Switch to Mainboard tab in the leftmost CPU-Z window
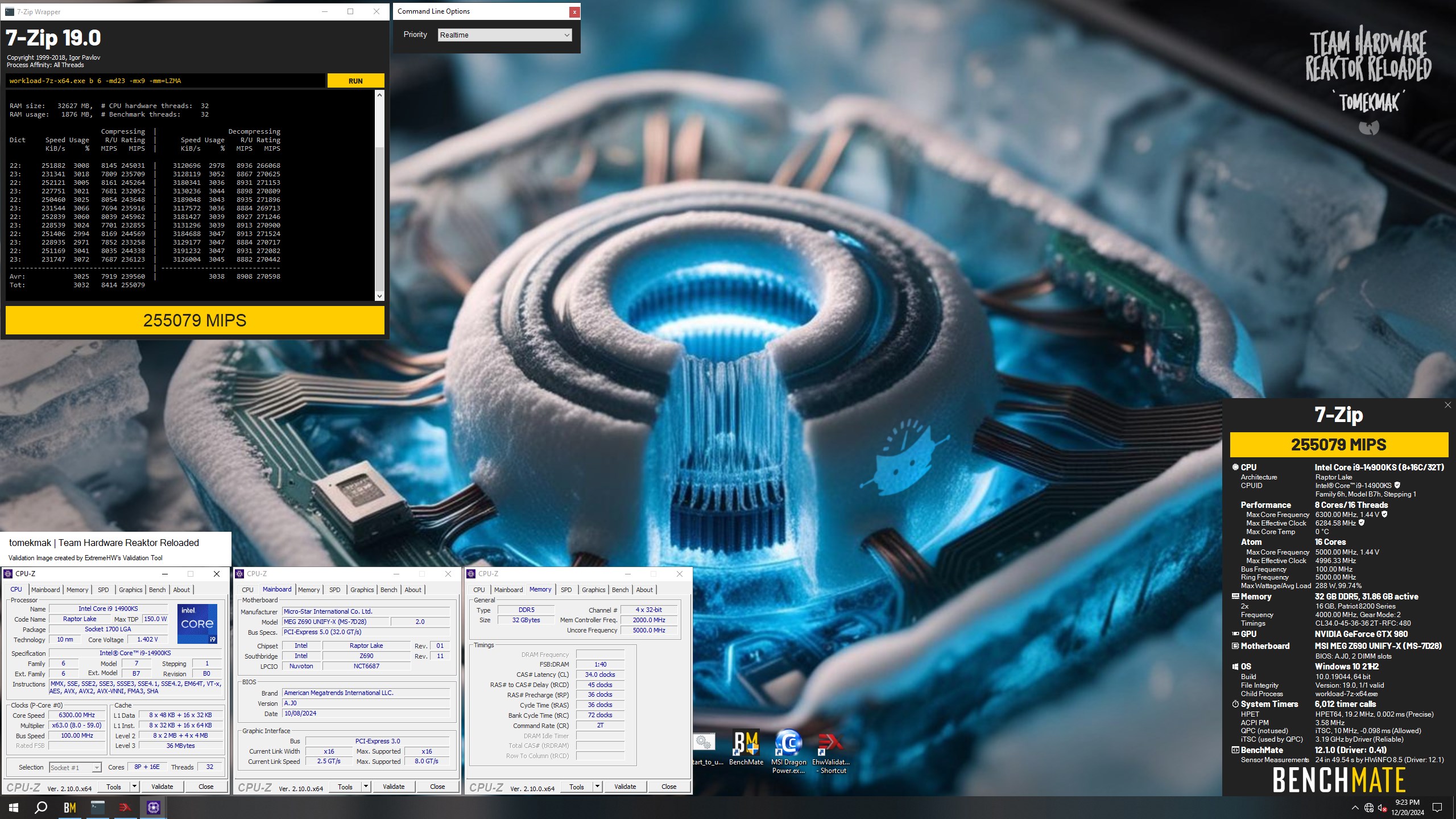 [x=45, y=590]
